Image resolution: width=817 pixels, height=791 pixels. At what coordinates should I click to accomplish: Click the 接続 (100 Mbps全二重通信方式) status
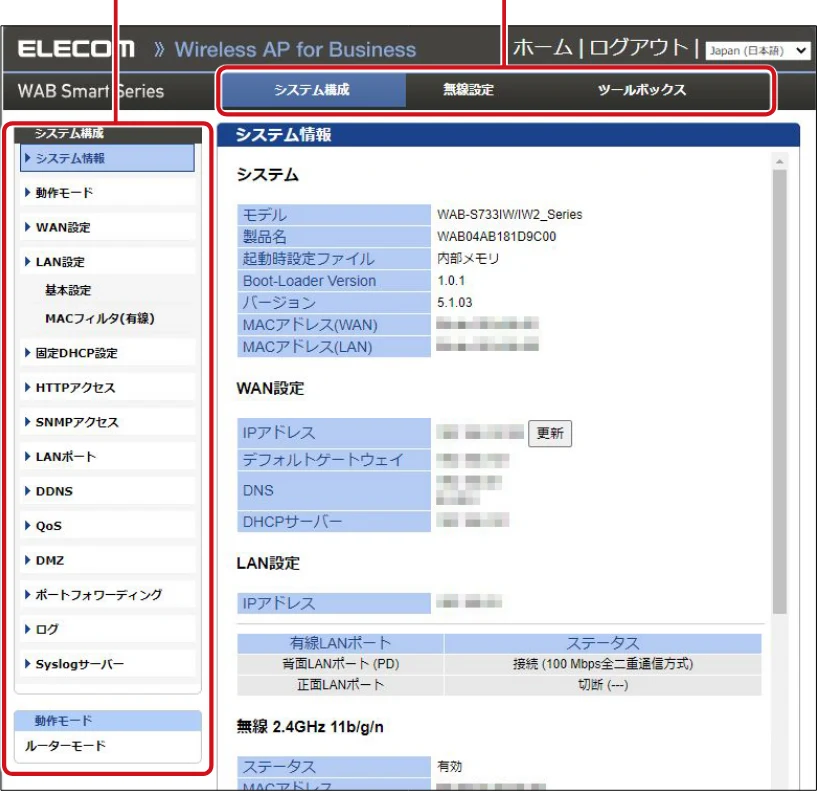click(x=603, y=664)
